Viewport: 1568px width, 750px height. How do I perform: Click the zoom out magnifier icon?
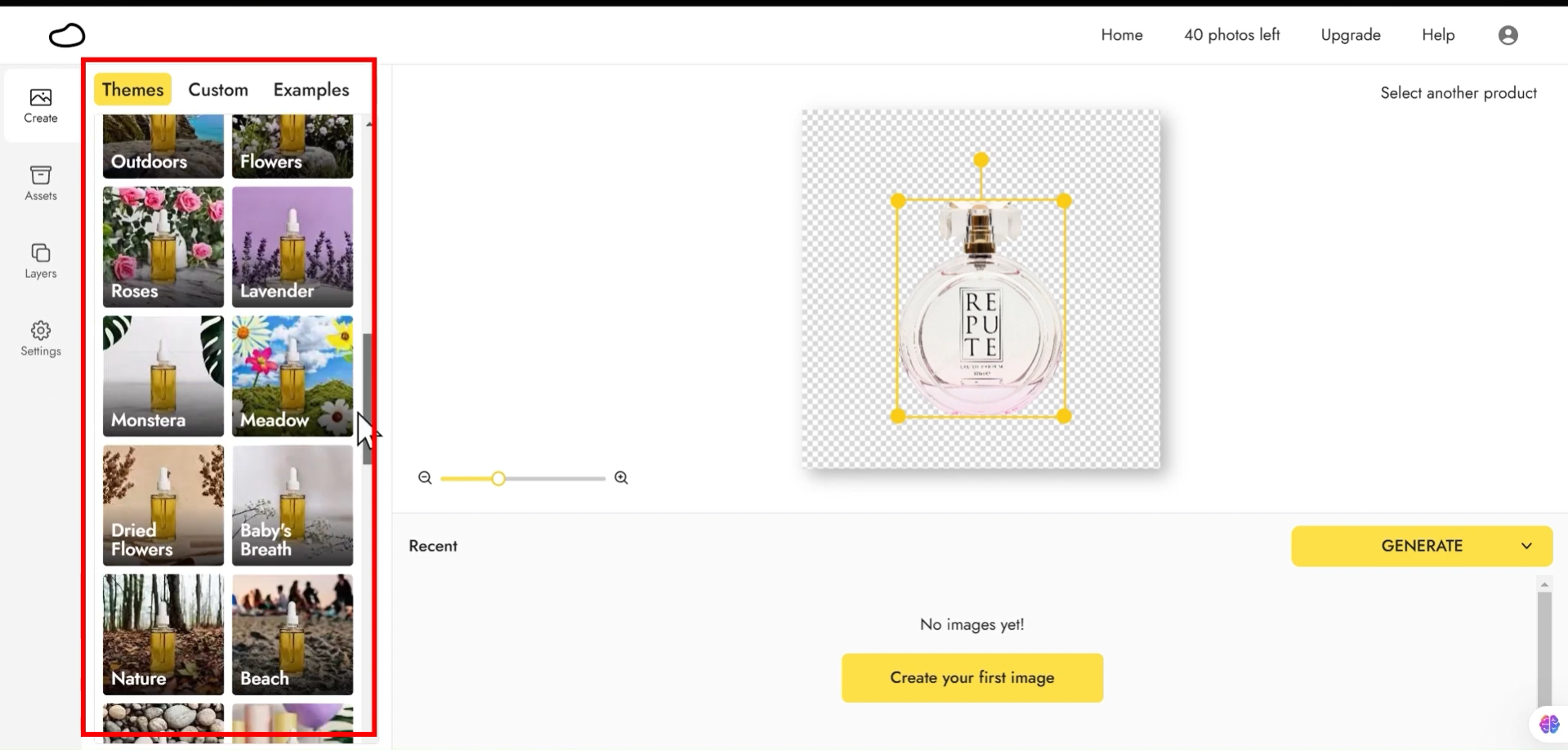coord(425,478)
